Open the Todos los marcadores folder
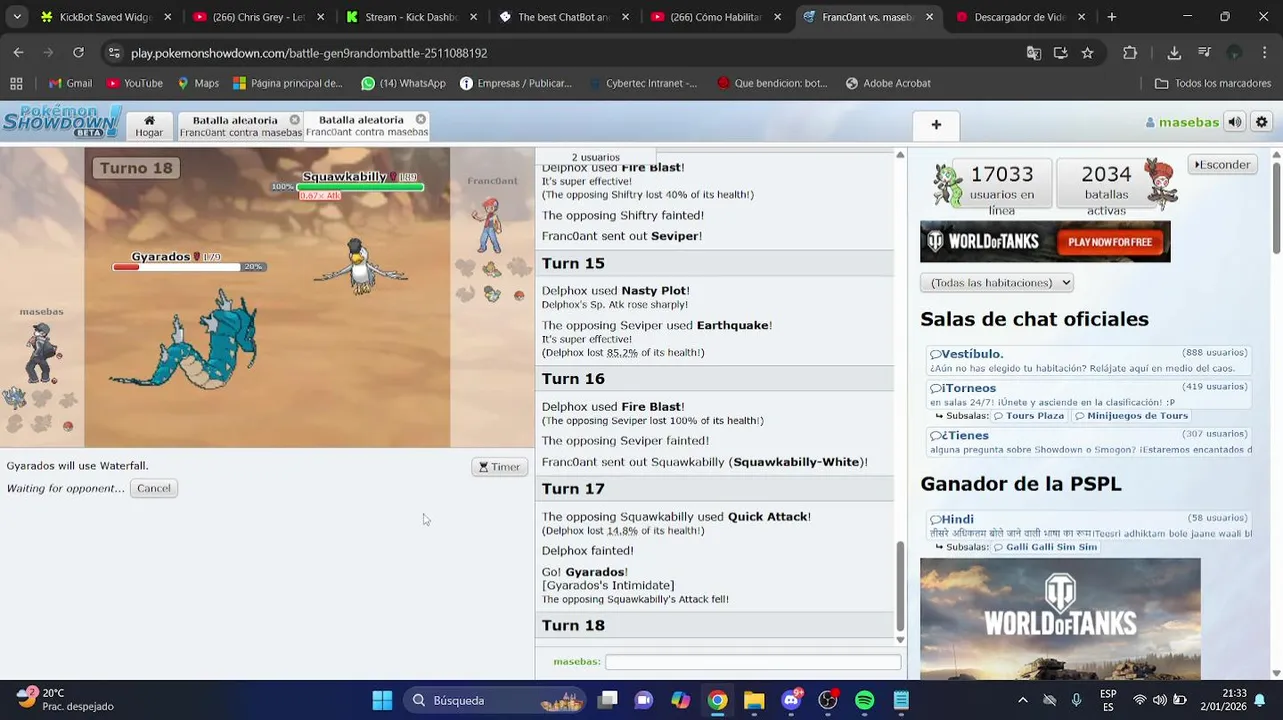Image resolution: width=1283 pixels, height=720 pixels. point(1213,83)
